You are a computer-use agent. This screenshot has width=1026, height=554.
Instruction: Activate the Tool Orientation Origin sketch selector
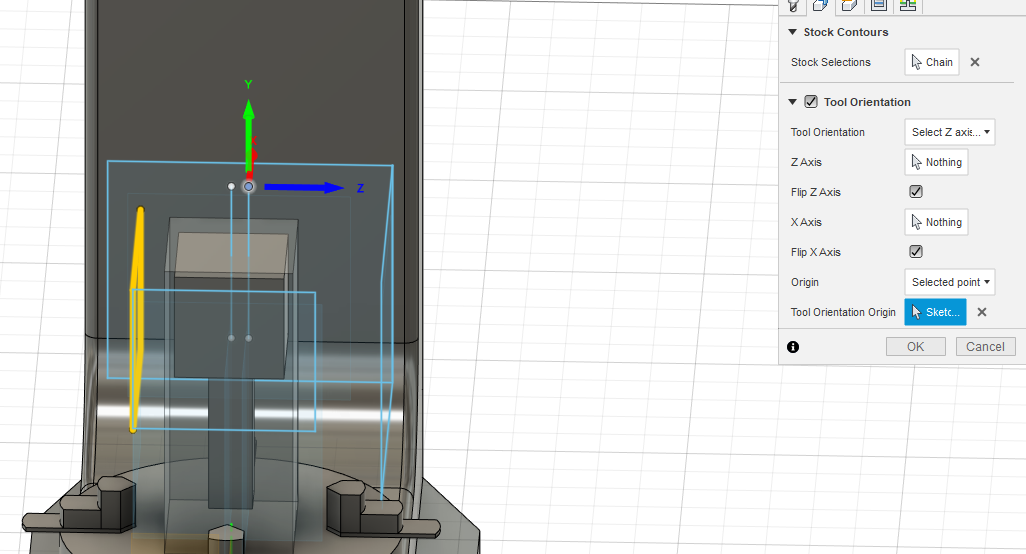click(935, 312)
